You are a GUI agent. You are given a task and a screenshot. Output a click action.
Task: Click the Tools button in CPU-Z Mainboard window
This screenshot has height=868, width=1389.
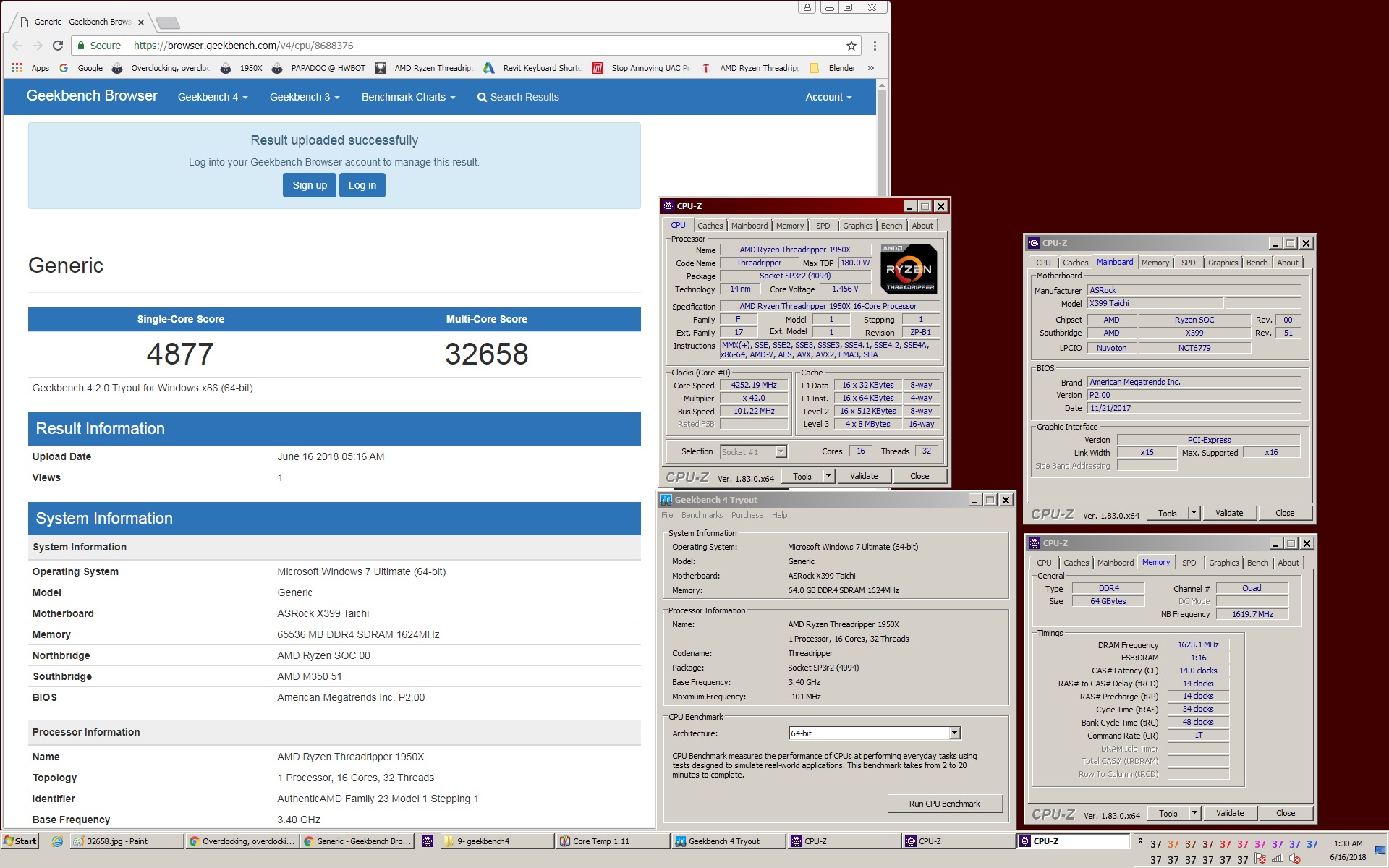(x=1167, y=513)
